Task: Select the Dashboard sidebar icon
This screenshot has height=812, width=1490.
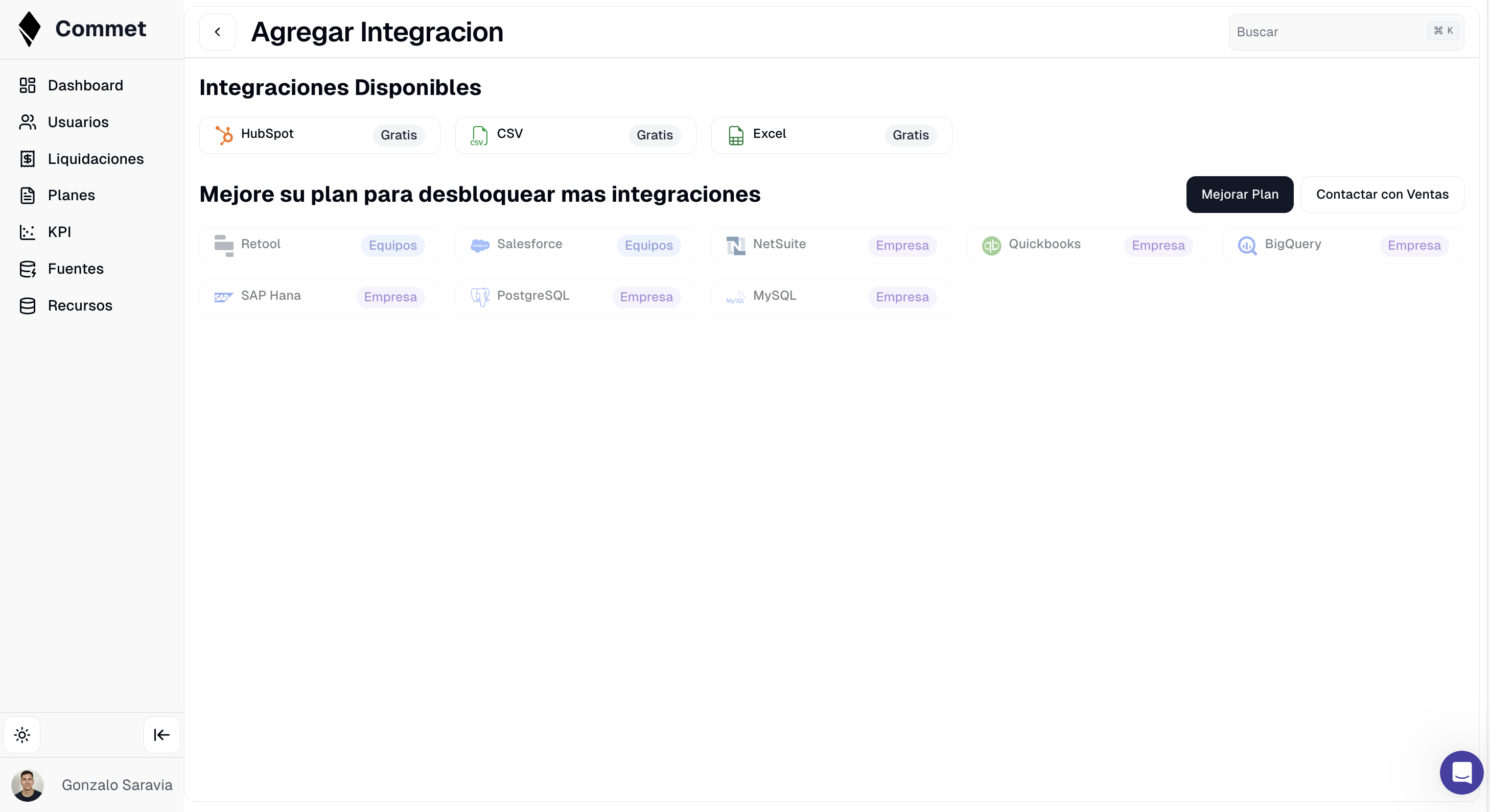Action: pos(27,85)
